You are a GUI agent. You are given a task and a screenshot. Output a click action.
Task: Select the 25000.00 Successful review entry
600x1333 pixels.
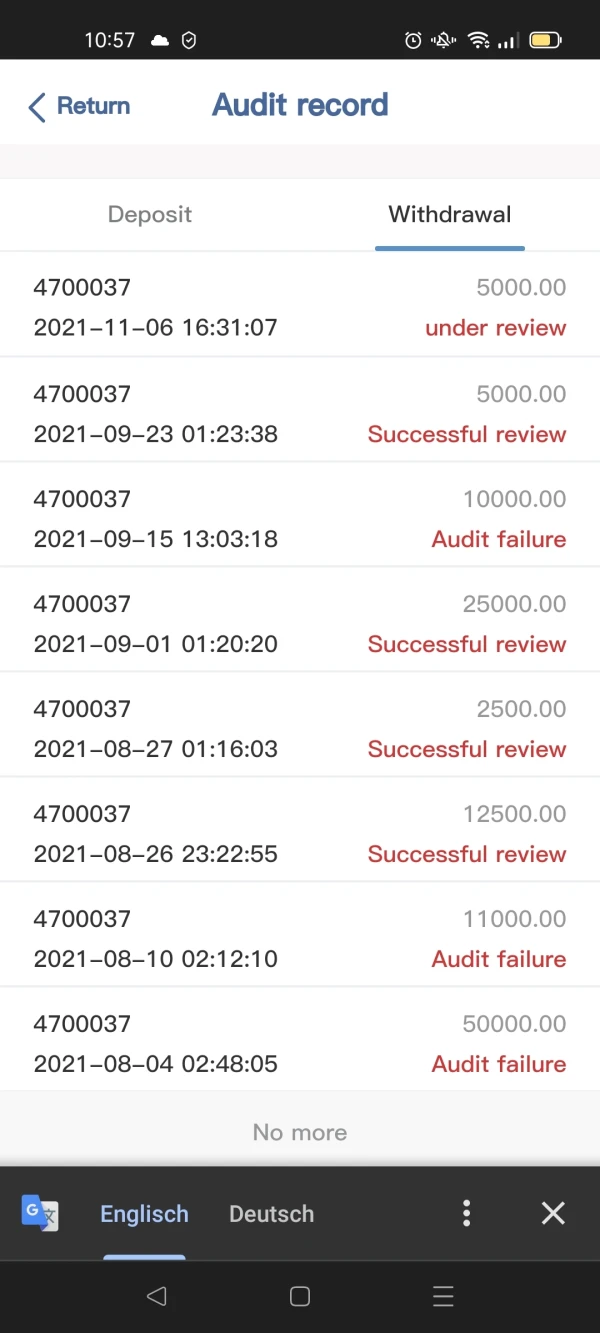pyautogui.click(x=300, y=624)
